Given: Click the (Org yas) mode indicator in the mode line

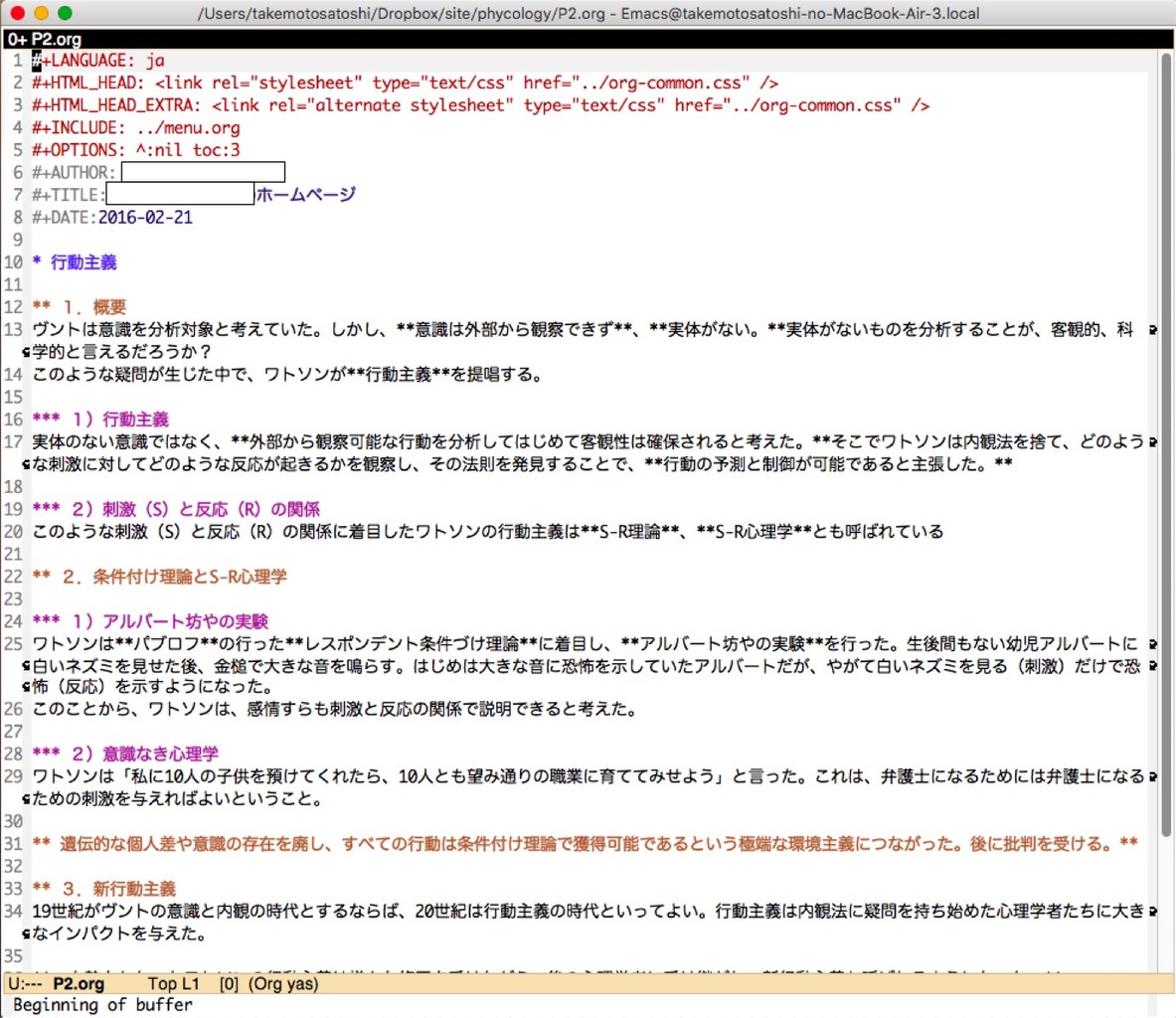Looking at the screenshot, I should click(x=283, y=984).
